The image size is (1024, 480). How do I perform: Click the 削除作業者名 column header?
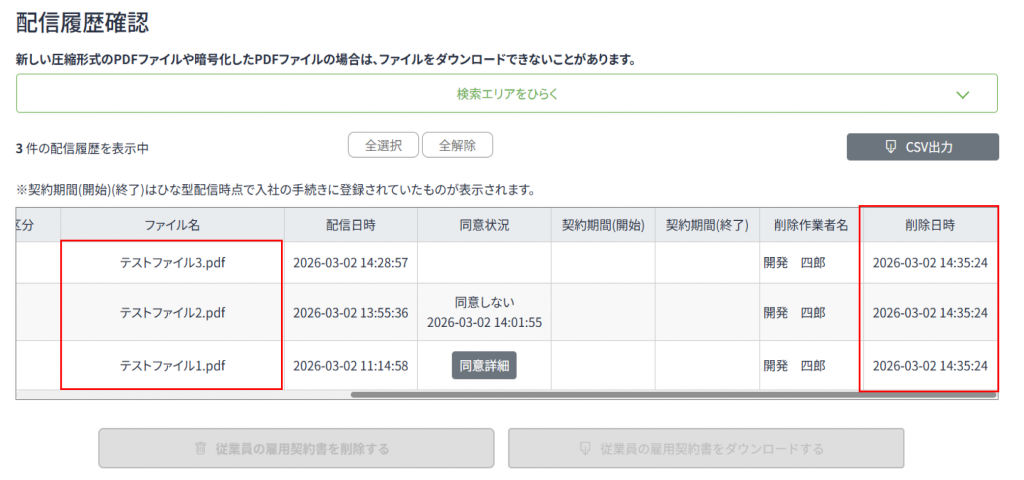pos(811,225)
